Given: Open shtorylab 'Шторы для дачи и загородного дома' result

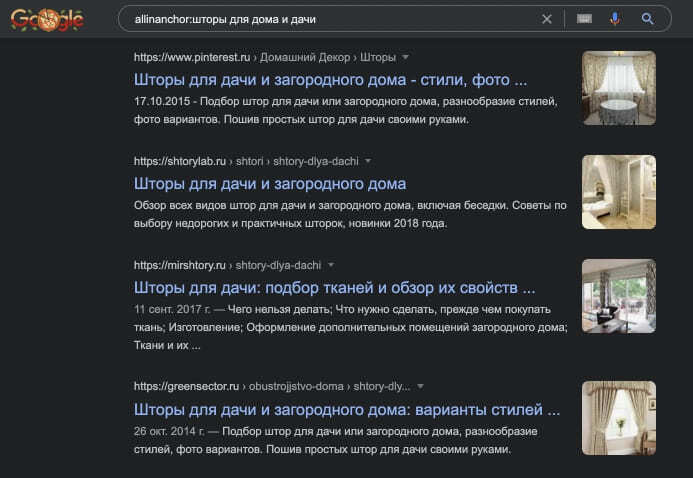Looking at the screenshot, I should coord(270,184).
